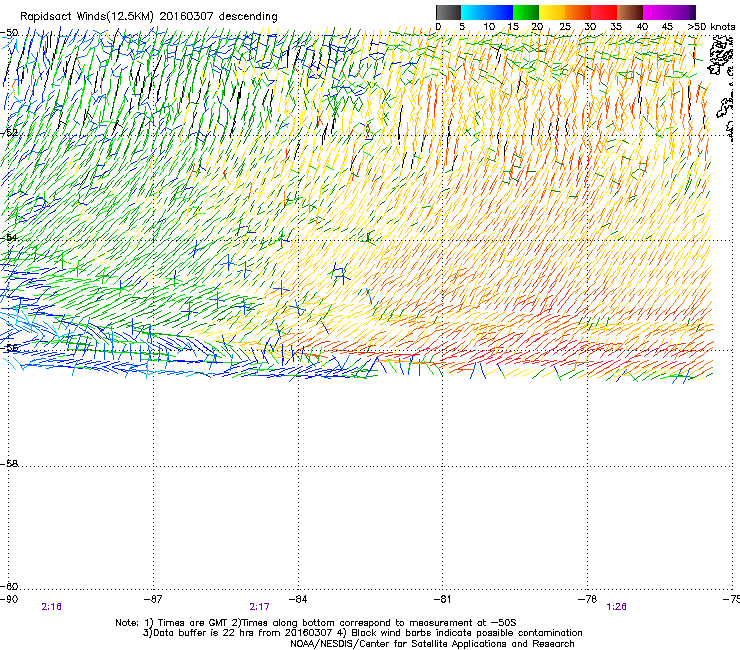
Task: Click the 'Times are GMT' note line
Action: pyautogui.click(x=315, y=623)
